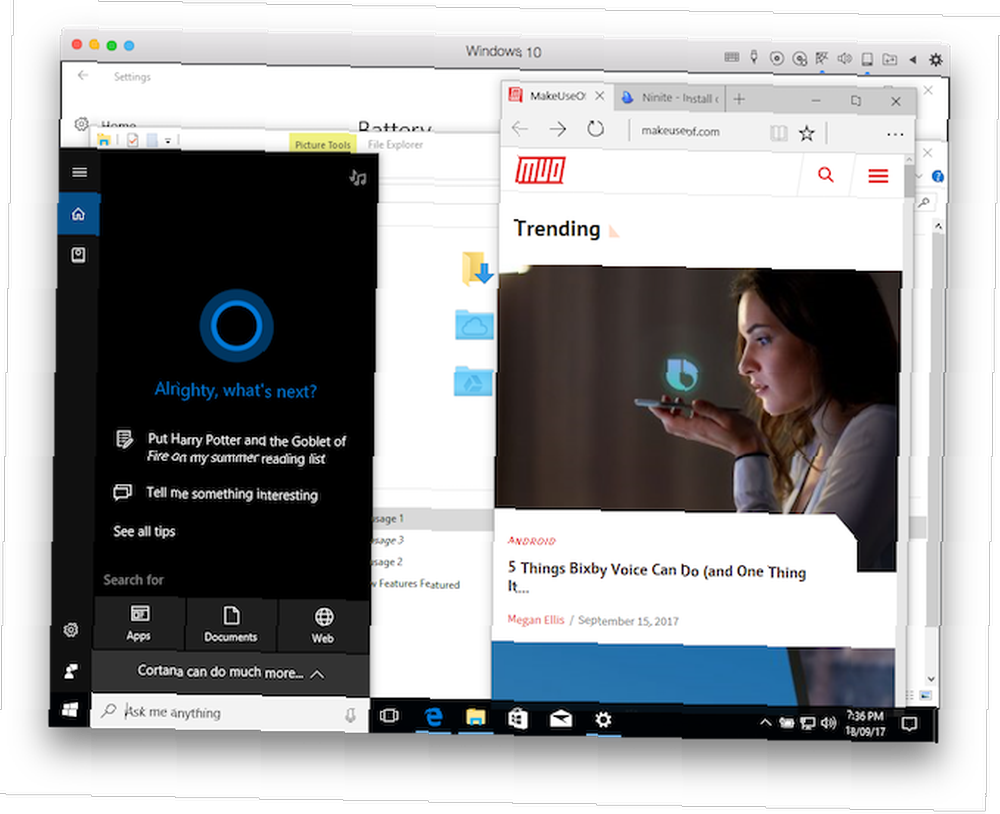Screen dimensions: 1000x814
Task: Click the network icon in system tray
Action: pos(808,723)
